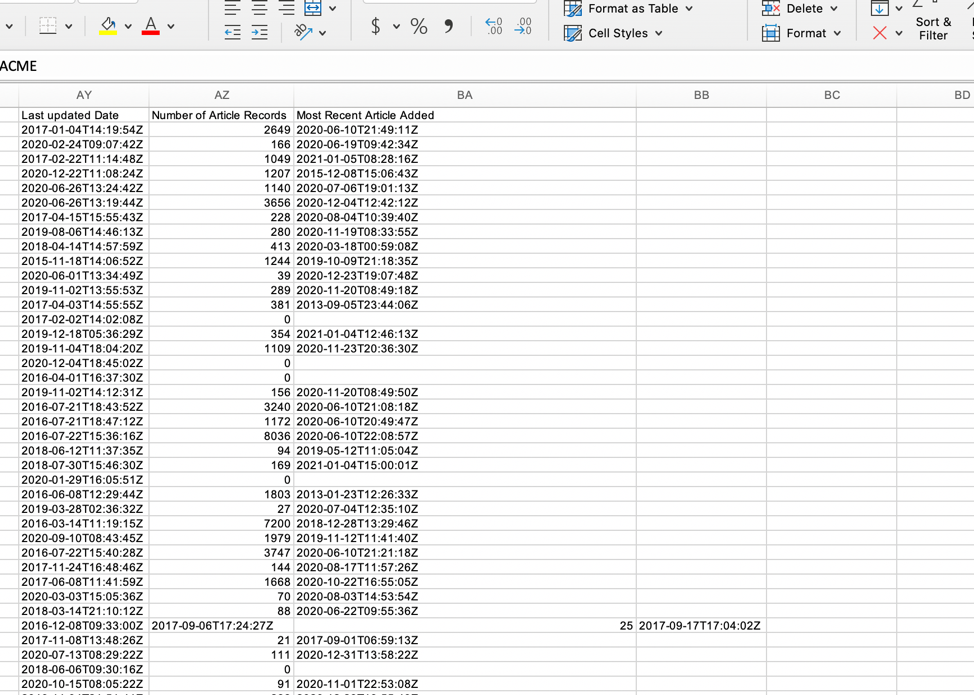The width and height of the screenshot is (974, 695).
Task: Click the Increase Indent icon
Action: pos(259,33)
